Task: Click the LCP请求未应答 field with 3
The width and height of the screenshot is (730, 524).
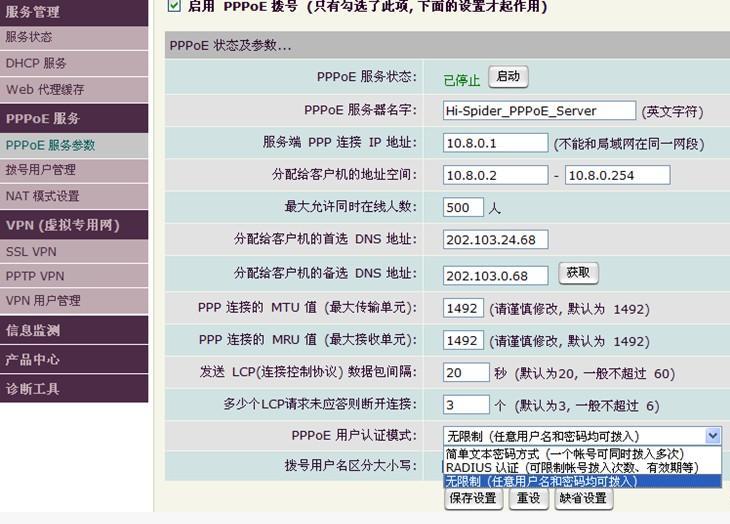Action: [x=466, y=404]
